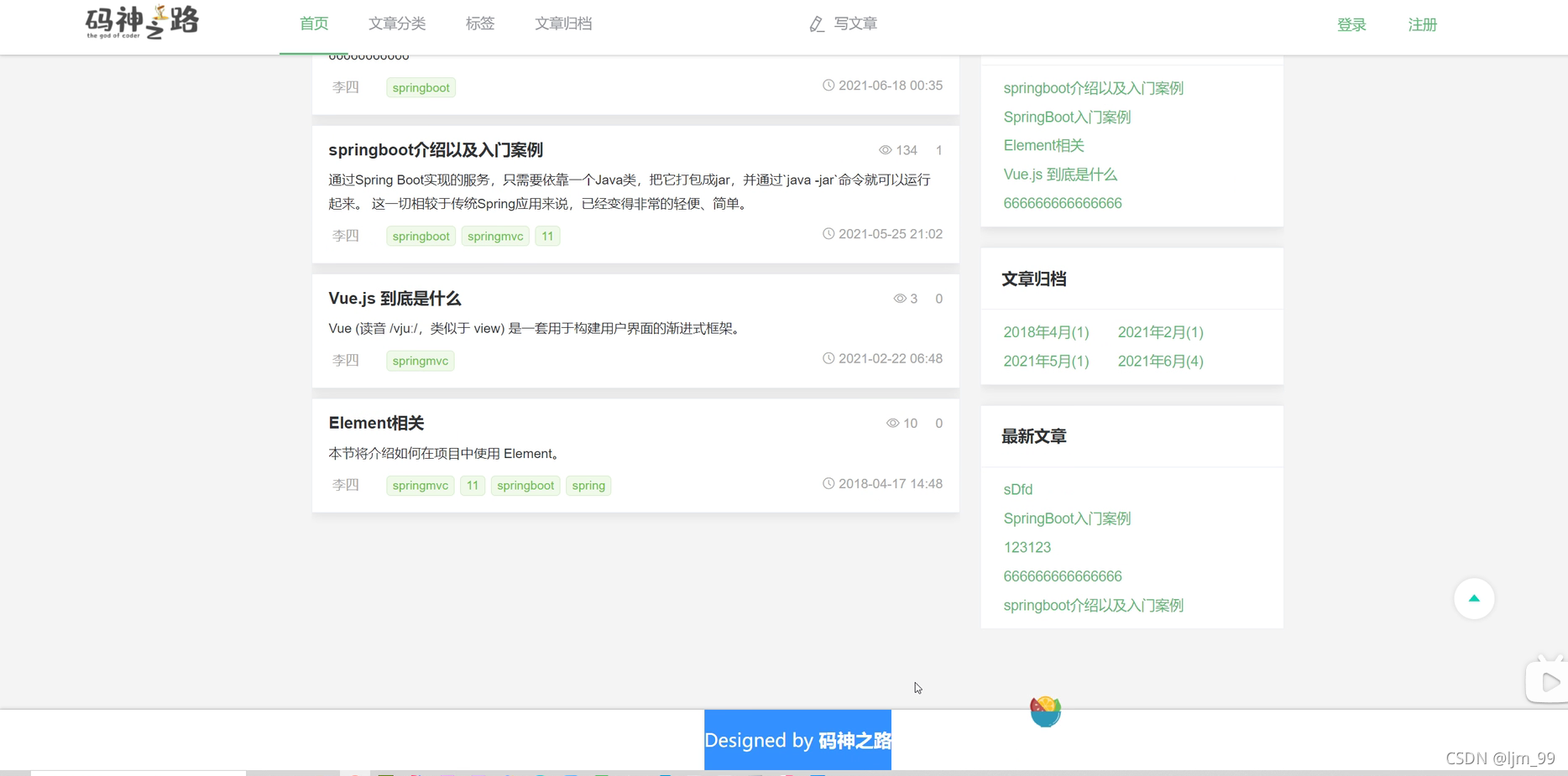
Task: Click the clock icon beside 2021-06-18 00:35
Action: coord(828,86)
